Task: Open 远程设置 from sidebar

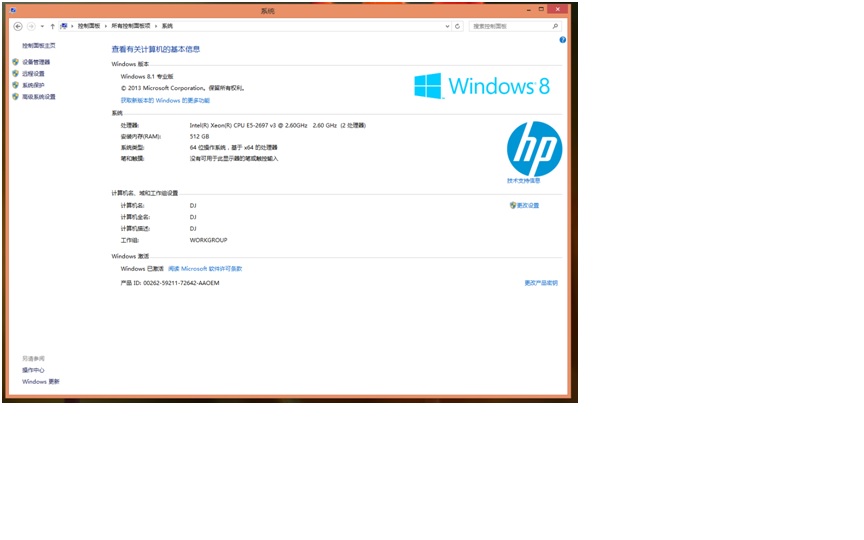Action: 33,74
